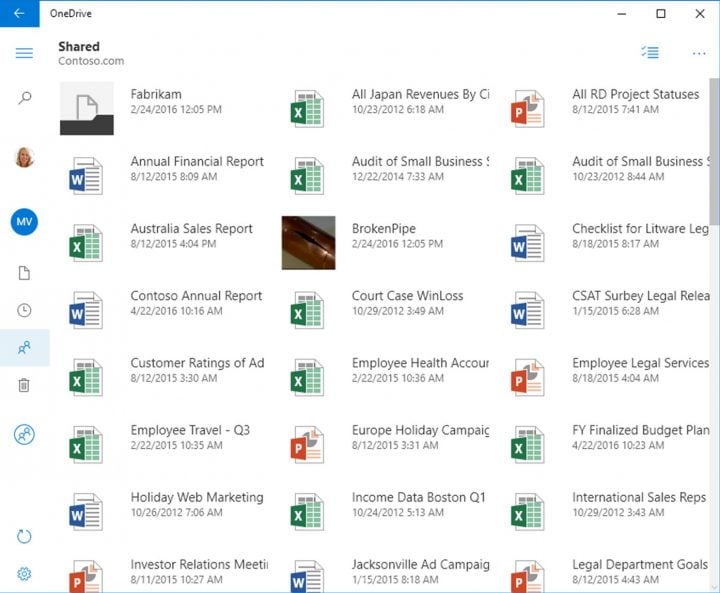
Task: Click the Excel icon for Australia Sales Report
Action: (86, 243)
